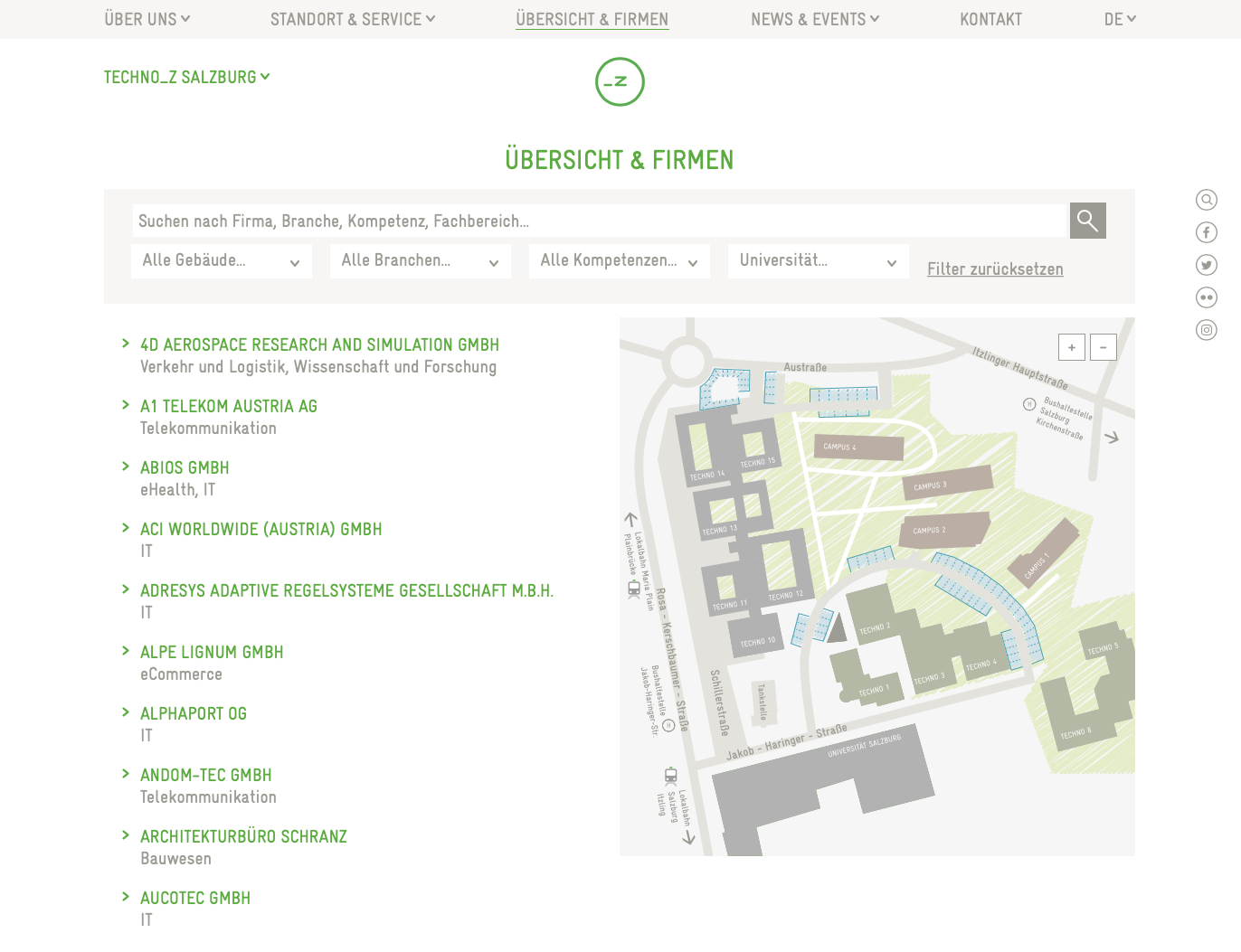Viewport: 1241px width, 952px height.
Task: Click the Schillerstraße street label
Action: click(719, 702)
